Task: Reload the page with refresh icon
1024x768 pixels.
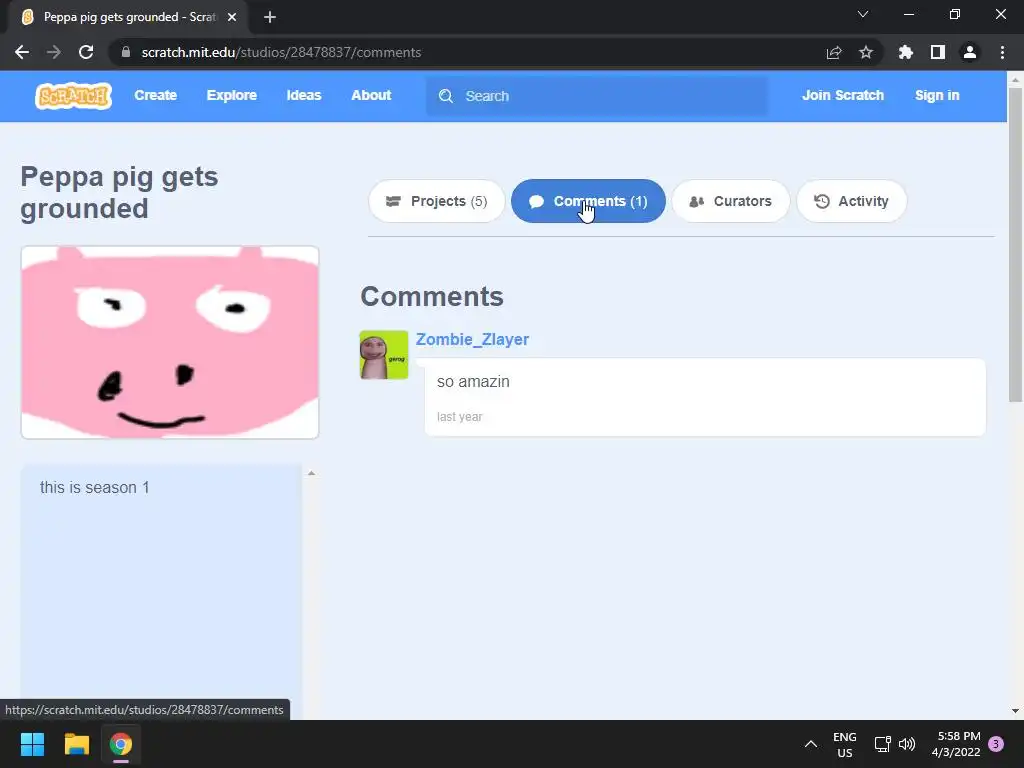Action: pos(86,52)
